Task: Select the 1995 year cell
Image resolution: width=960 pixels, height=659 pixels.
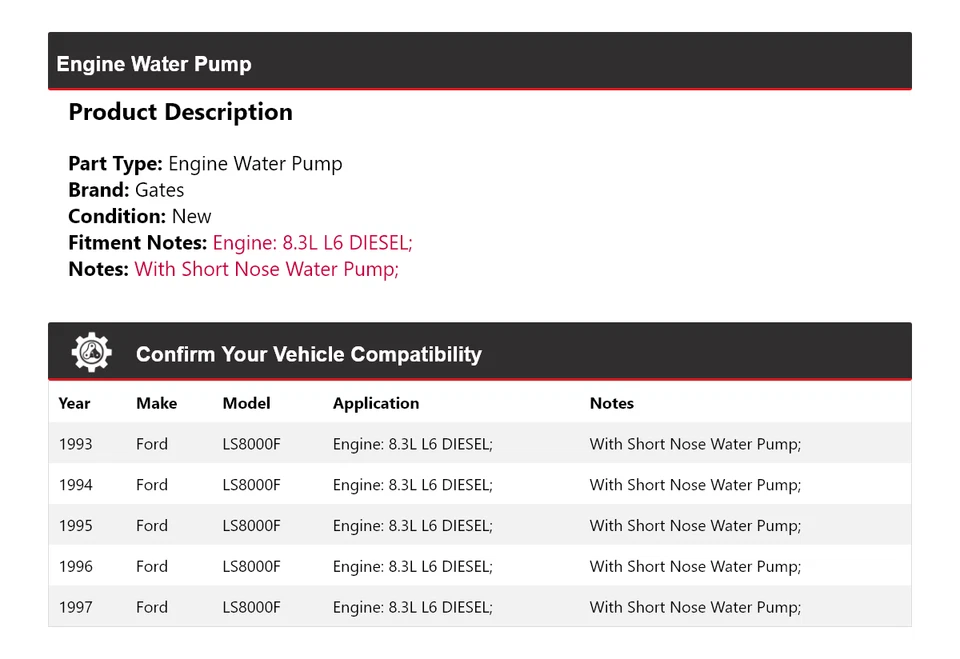Action: [75, 526]
